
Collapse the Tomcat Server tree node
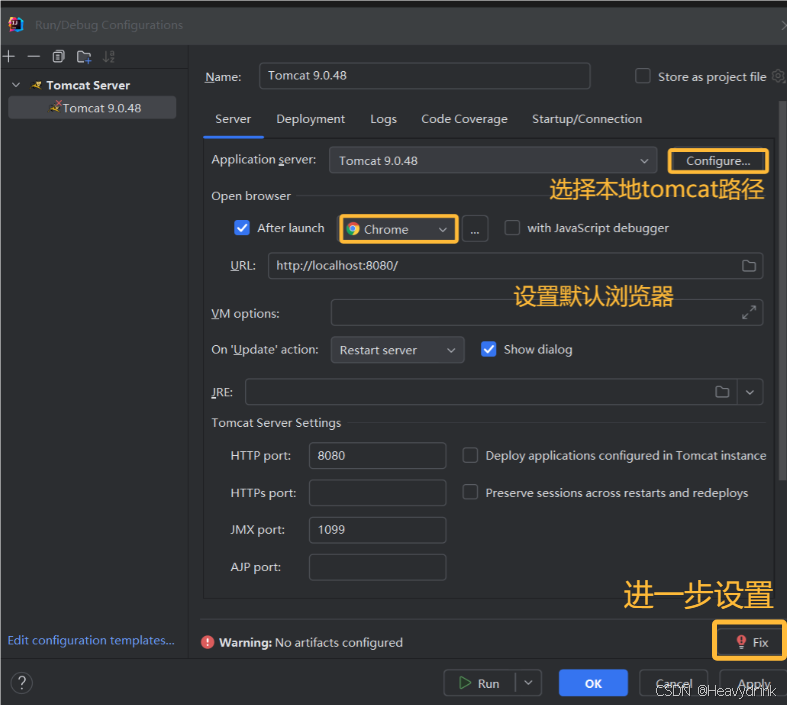[x=16, y=85]
